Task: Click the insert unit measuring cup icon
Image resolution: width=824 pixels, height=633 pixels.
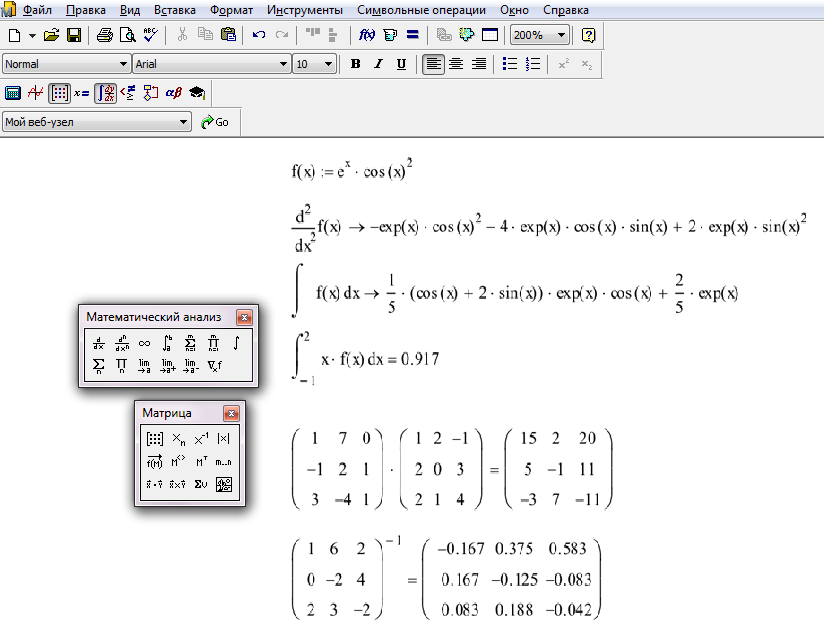Action: [x=390, y=35]
